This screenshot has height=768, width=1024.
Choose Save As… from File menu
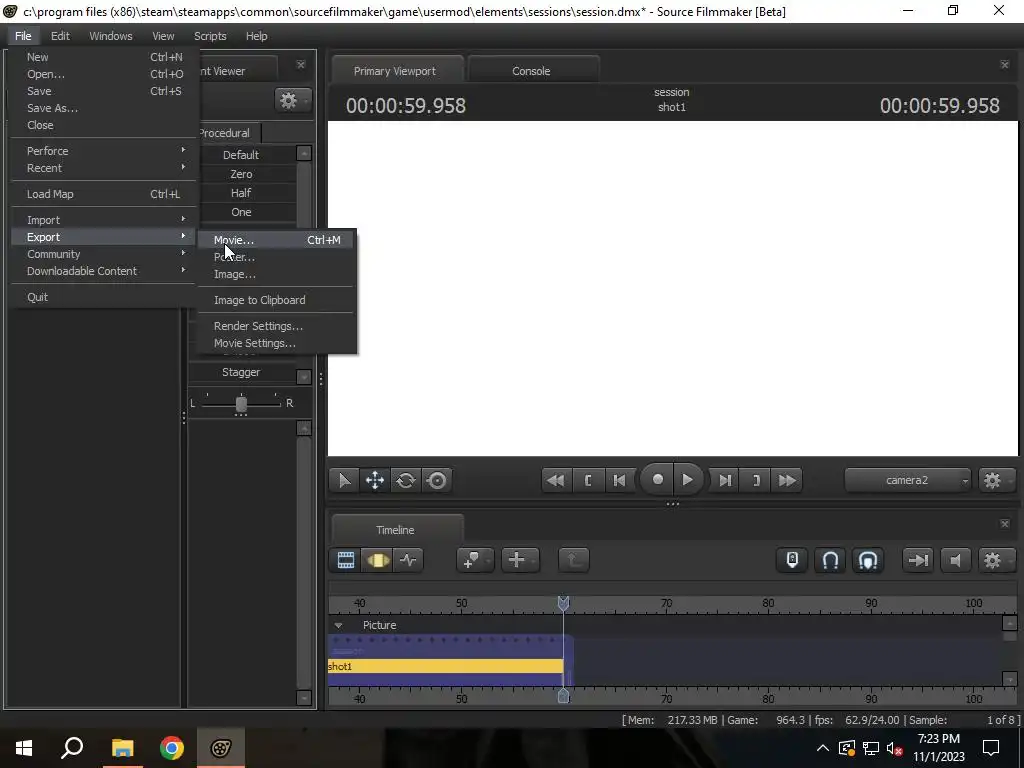[104, 108]
